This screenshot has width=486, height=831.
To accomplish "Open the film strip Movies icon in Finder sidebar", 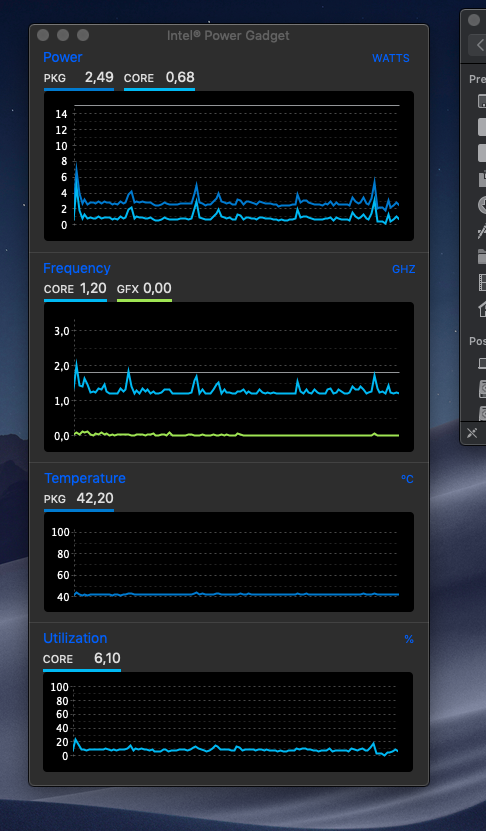I will 482,282.
